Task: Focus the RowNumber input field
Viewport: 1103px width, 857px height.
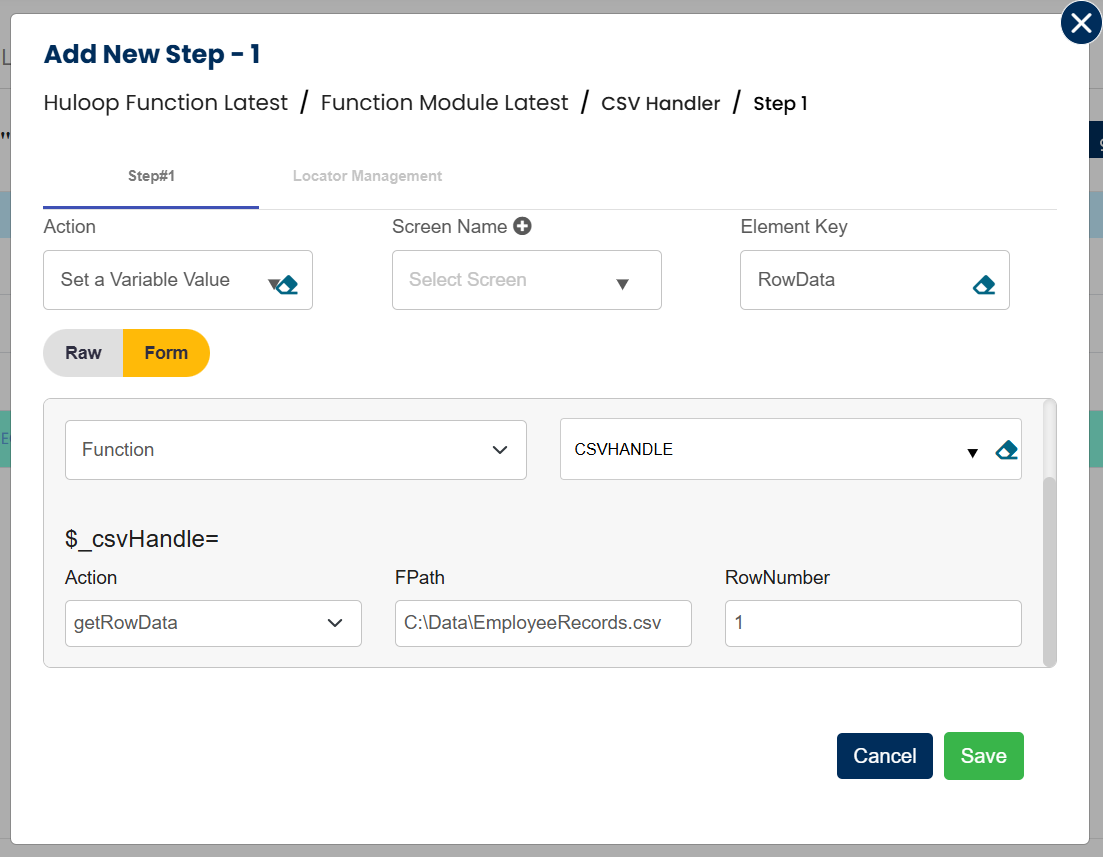Action: [x=873, y=623]
